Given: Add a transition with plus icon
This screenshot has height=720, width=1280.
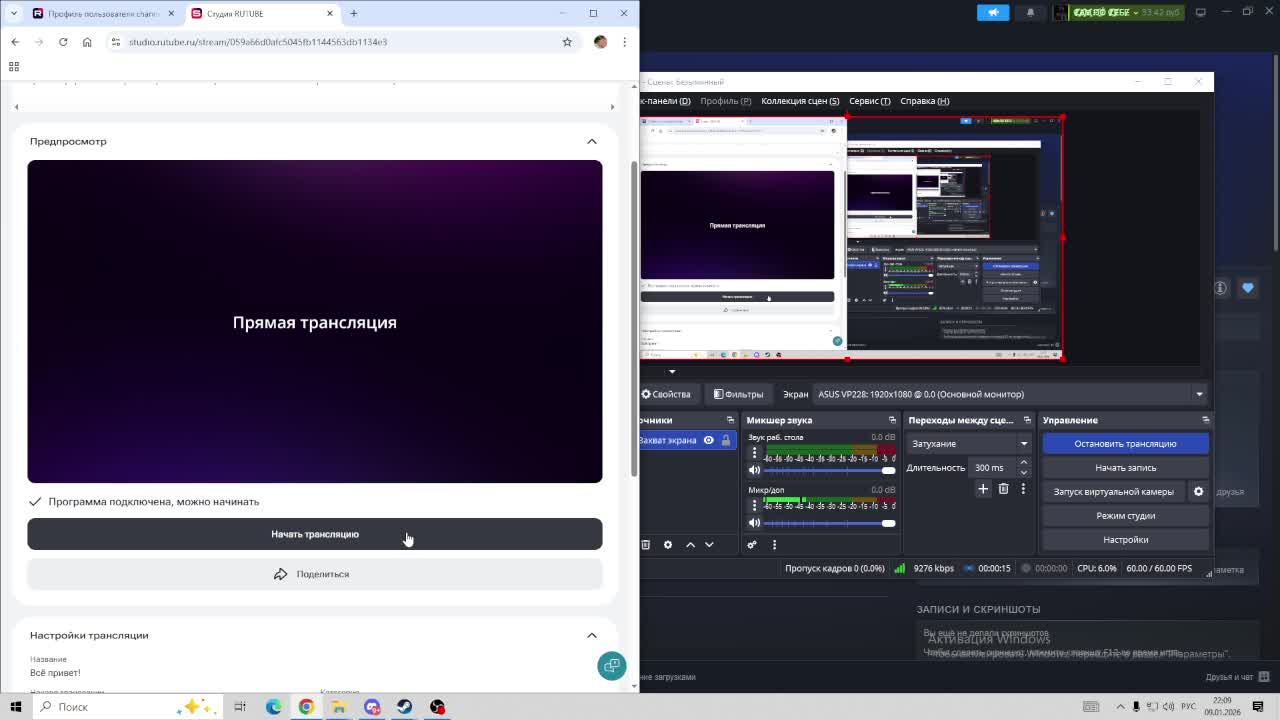Looking at the screenshot, I should (x=983, y=488).
